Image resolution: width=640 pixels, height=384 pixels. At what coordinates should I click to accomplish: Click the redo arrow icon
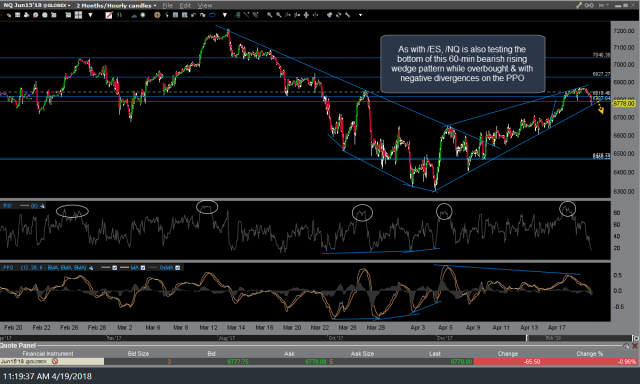[202, 15]
